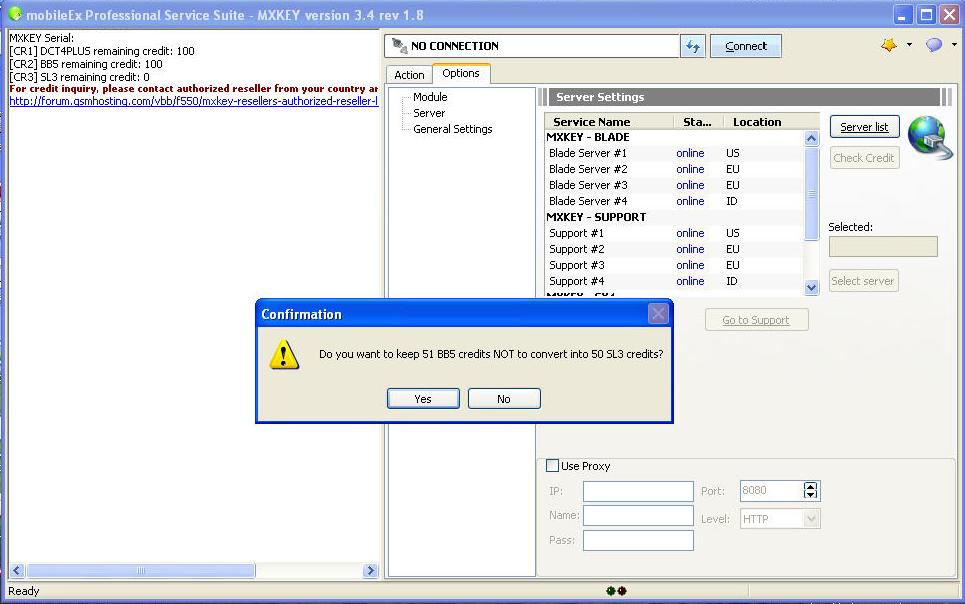Select the Support #1 row

674,233
